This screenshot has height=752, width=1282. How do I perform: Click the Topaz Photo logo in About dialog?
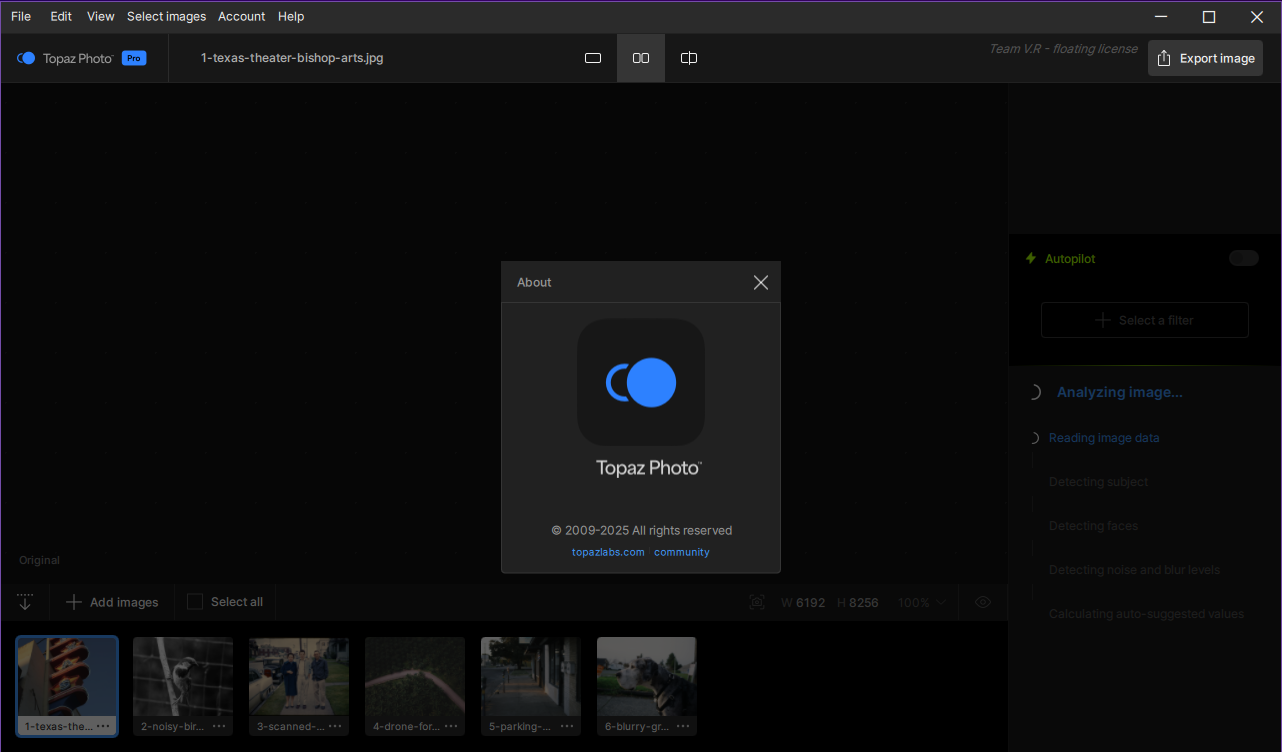[641, 382]
